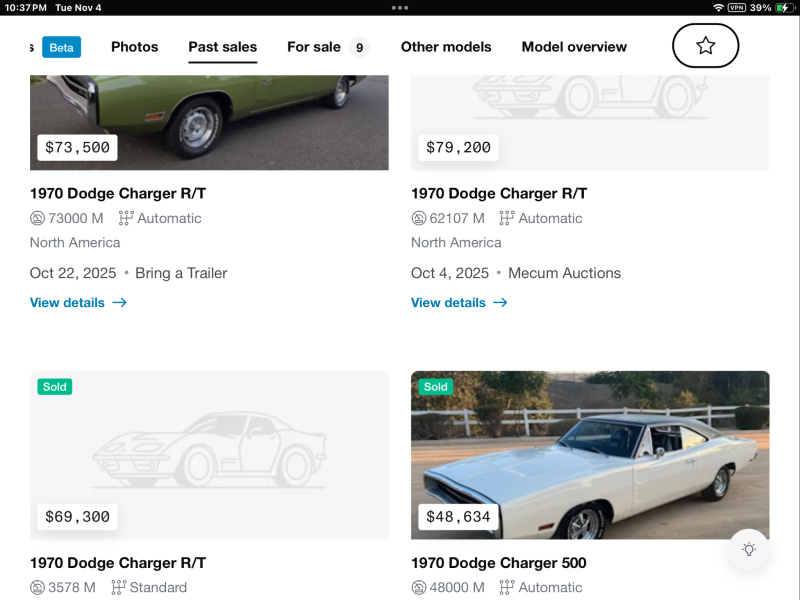
Task: Tap the three-dot multitasking control
Action: pos(400,7)
